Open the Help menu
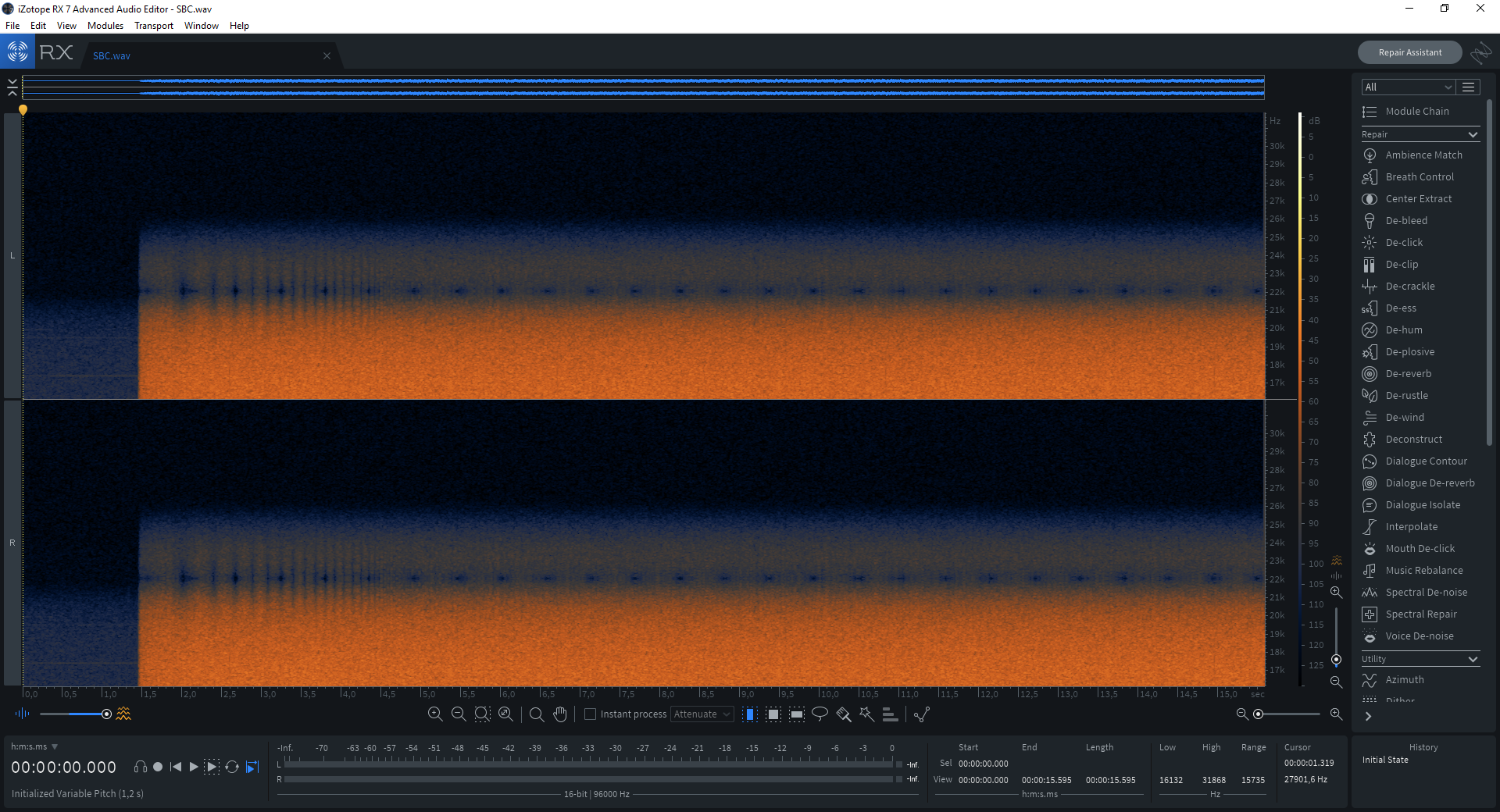 (239, 26)
